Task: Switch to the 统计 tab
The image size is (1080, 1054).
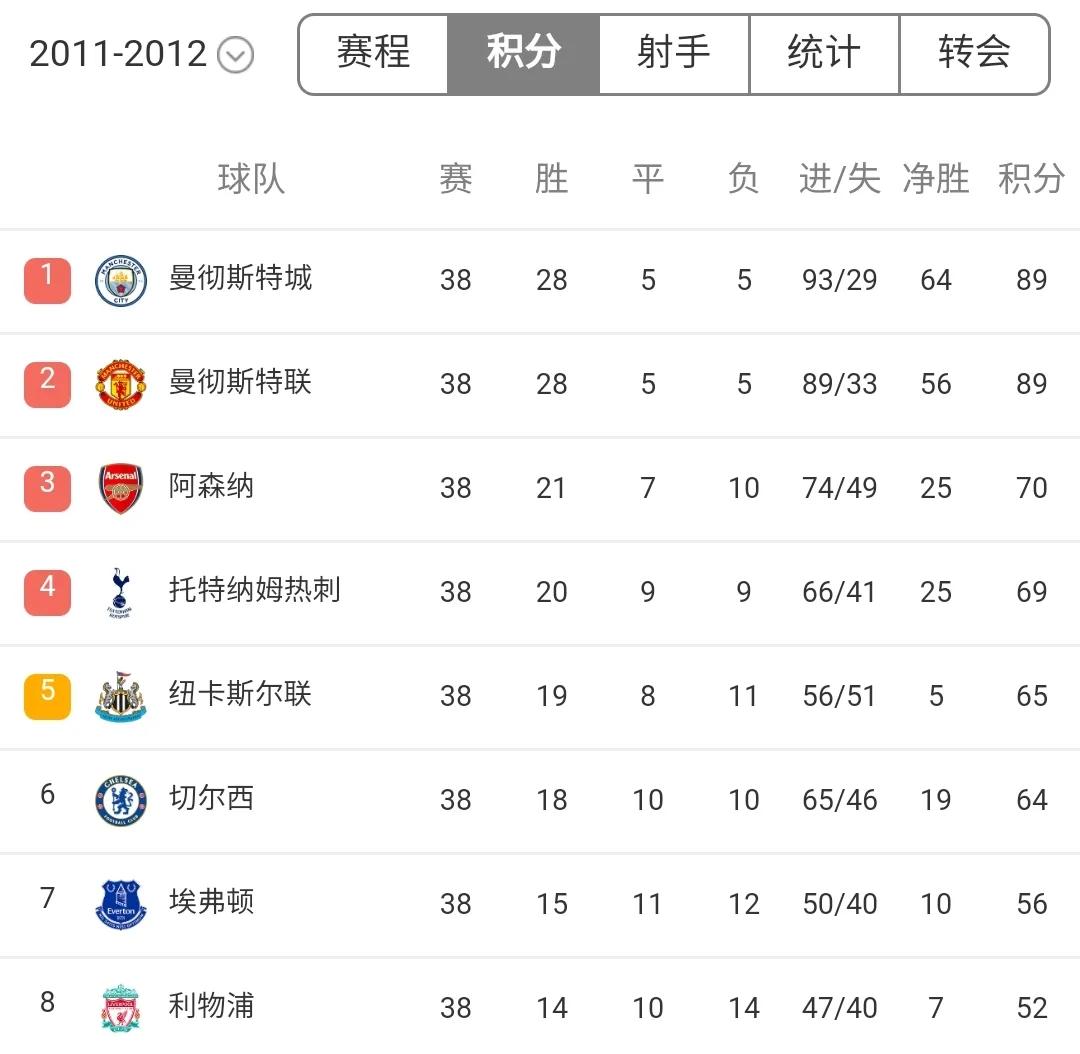Action: [x=824, y=54]
